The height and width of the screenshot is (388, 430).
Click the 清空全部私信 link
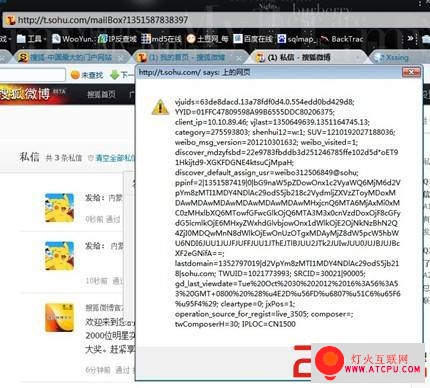pos(115,158)
